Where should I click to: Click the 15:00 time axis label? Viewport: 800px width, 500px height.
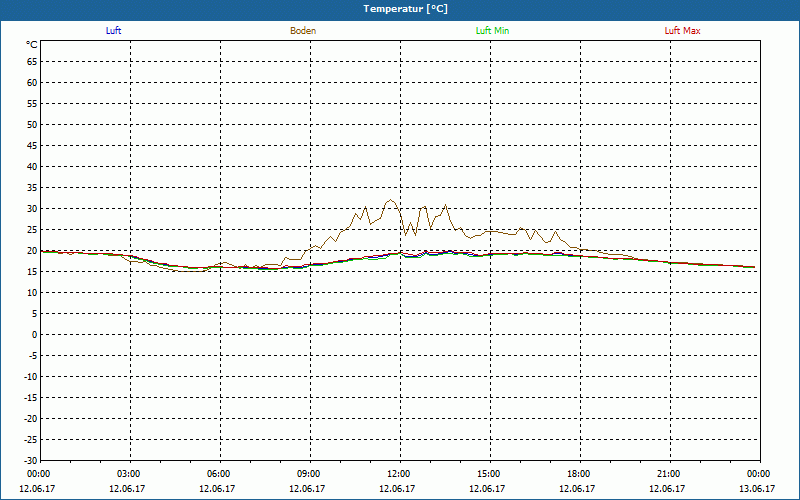490,474
